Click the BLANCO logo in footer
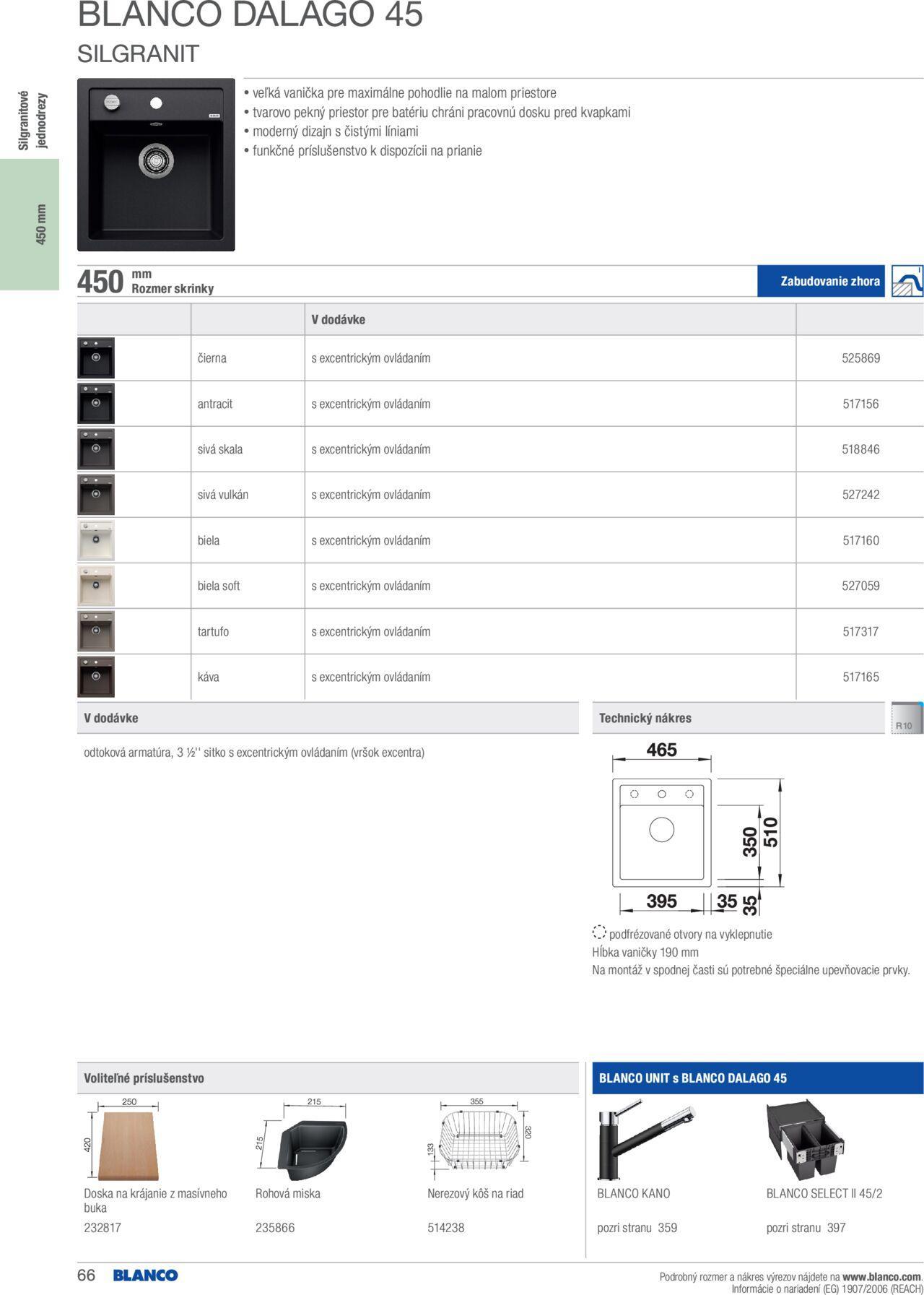 coord(145,1275)
